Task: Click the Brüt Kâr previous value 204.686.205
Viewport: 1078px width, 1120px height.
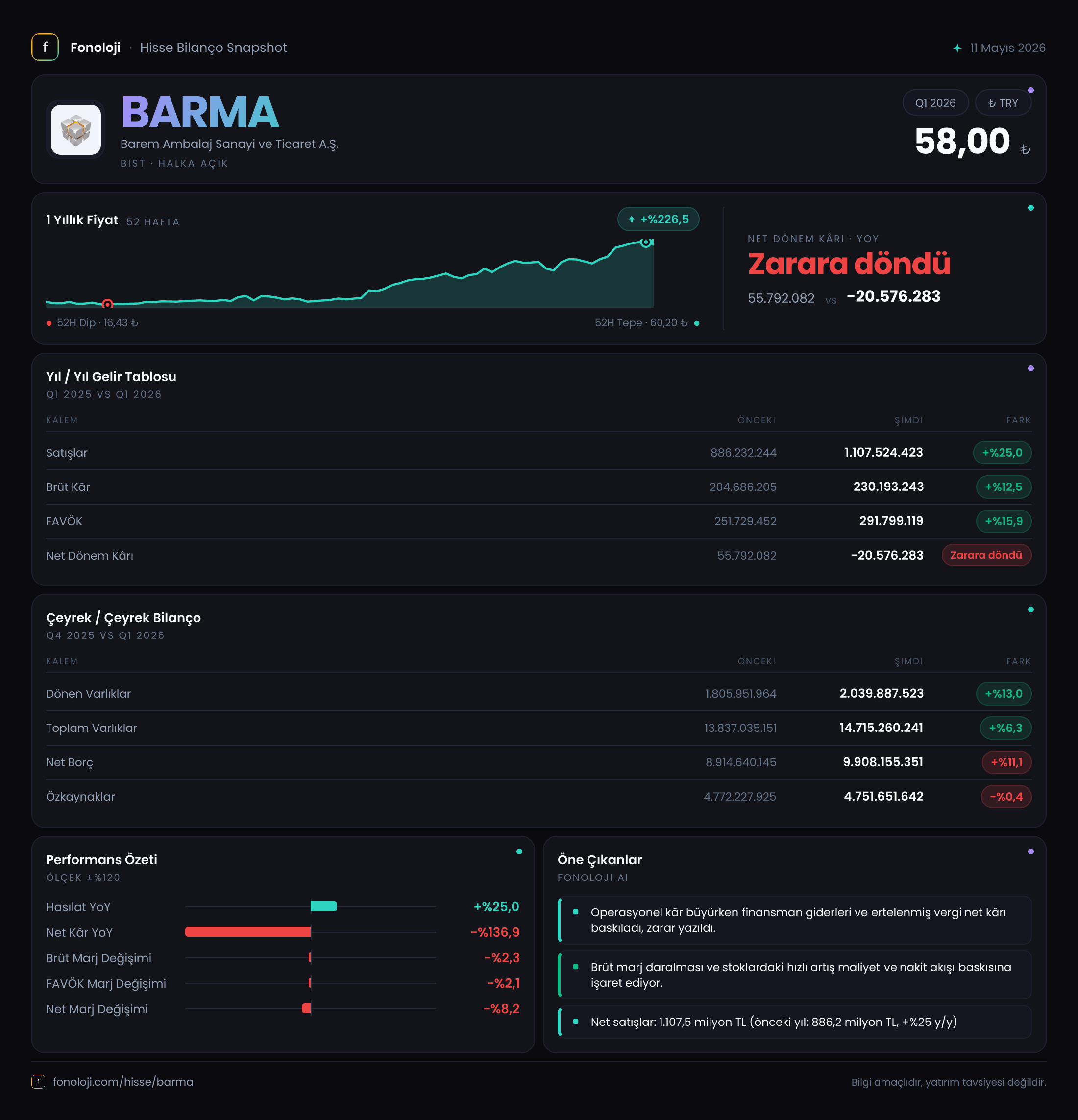Action: 743,487
